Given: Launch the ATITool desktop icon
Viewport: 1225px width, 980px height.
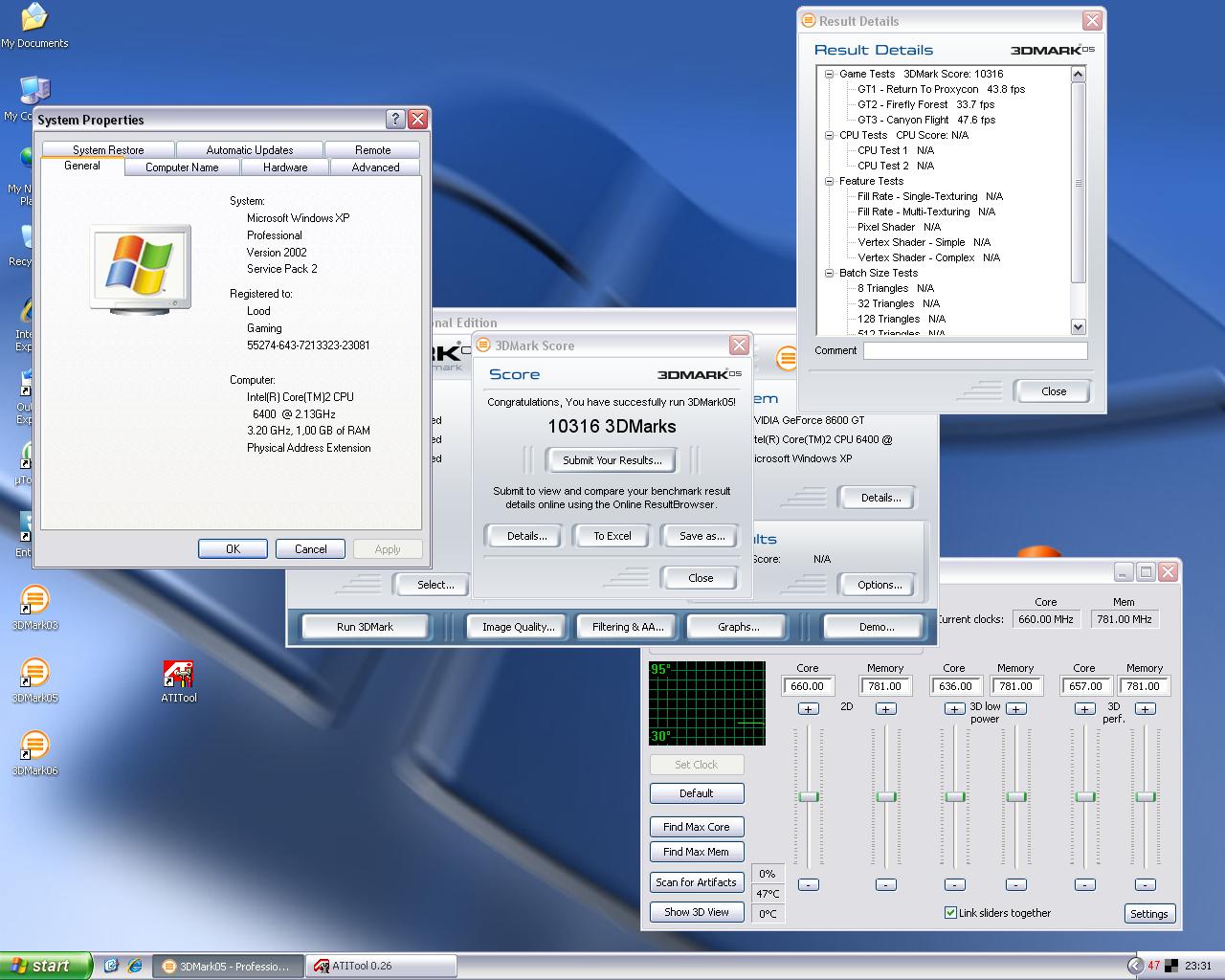Looking at the screenshot, I should click(x=179, y=681).
